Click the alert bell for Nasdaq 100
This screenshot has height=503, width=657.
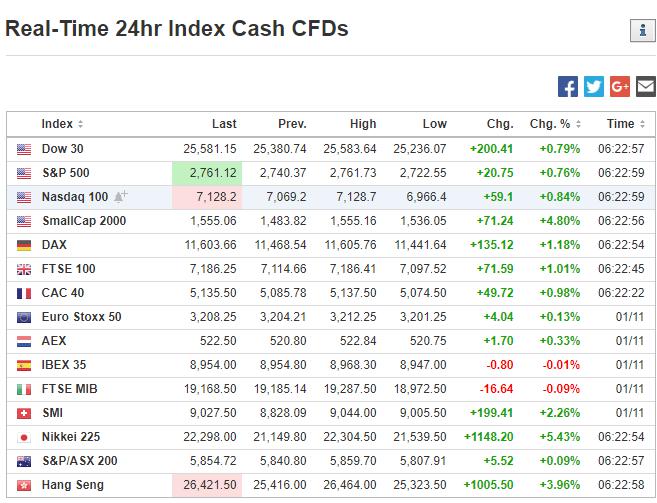(x=121, y=197)
